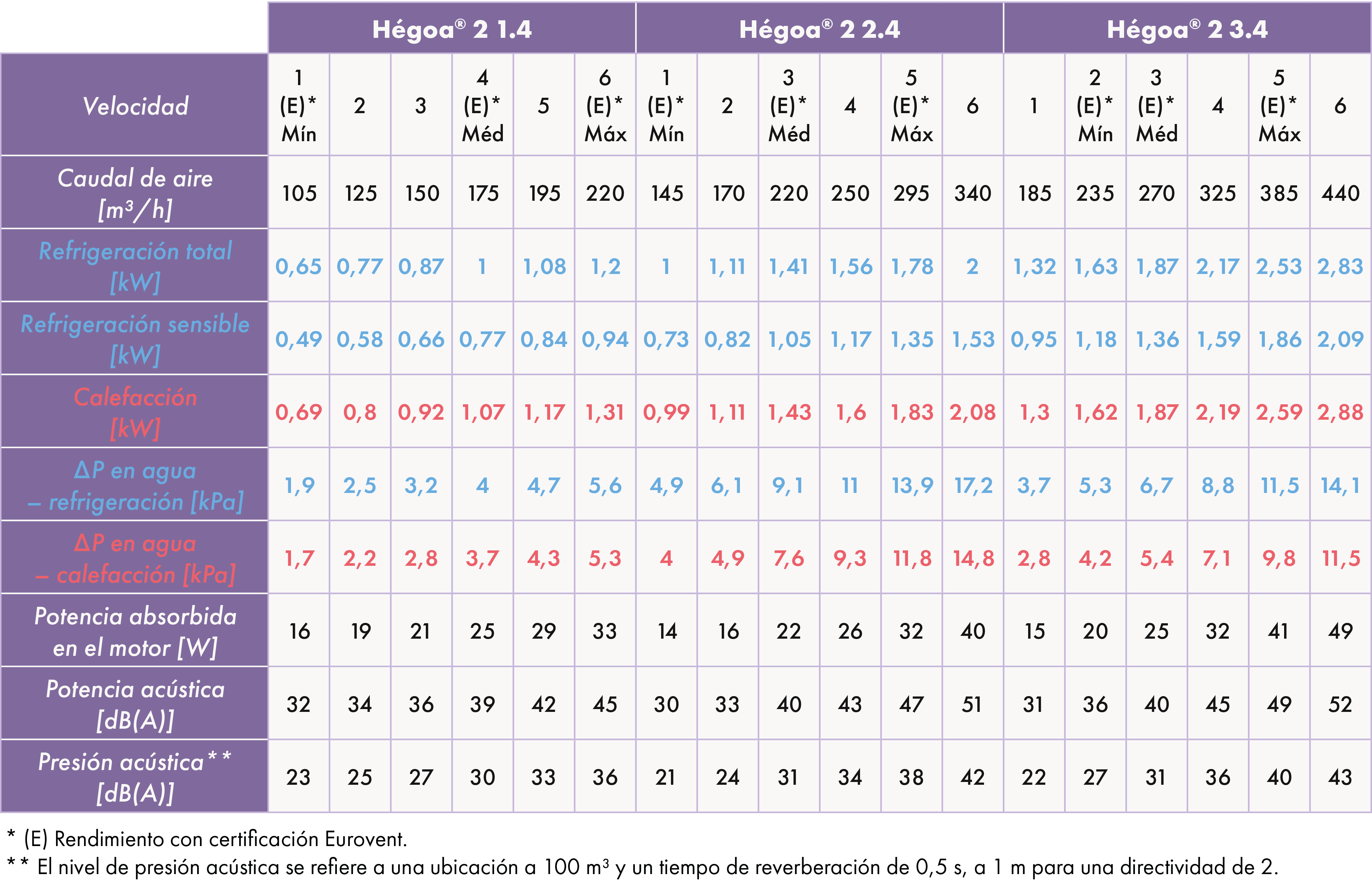Select the motor power value 49

(x=1340, y=631)
